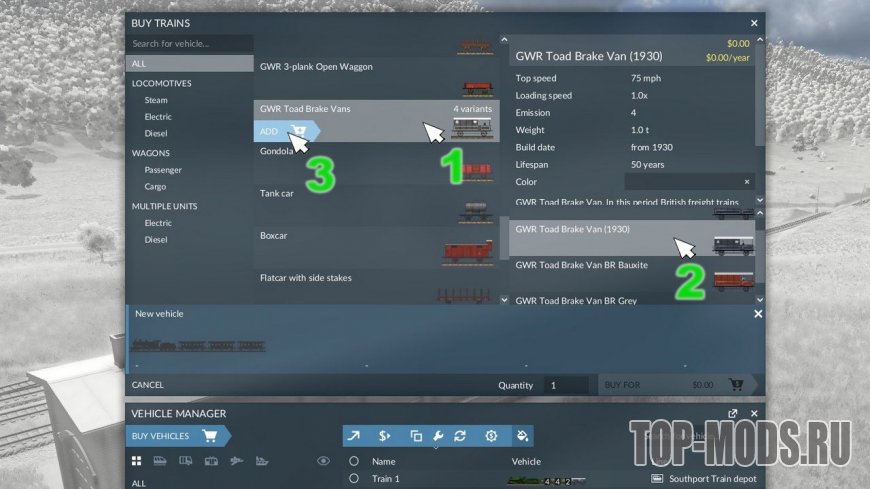Screen dimensions: 870x489
Task: Click the duplicate vehicle copy icon
Action: coord(416,436)
